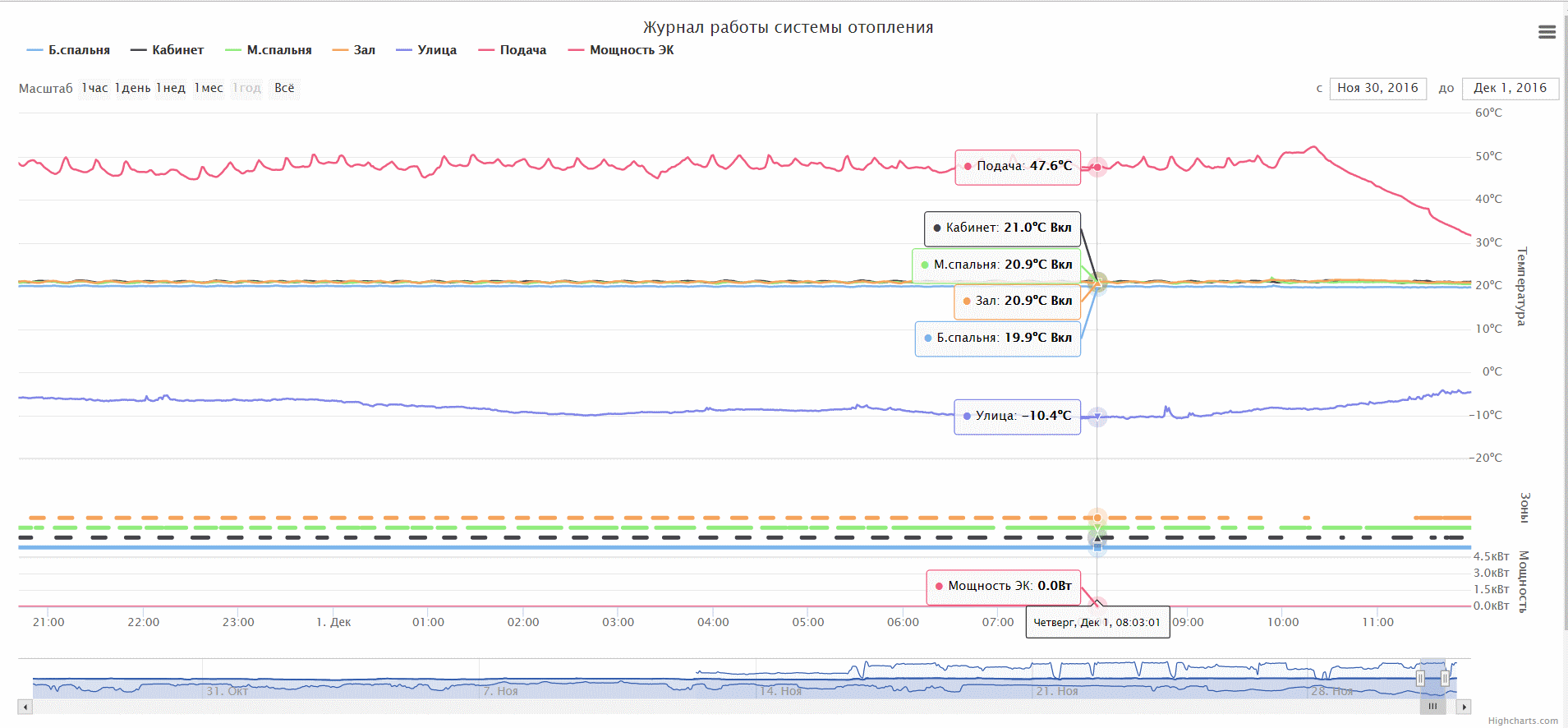
Task: Edit the end date Дек 1, 2016
Action: coord(1510,88)
